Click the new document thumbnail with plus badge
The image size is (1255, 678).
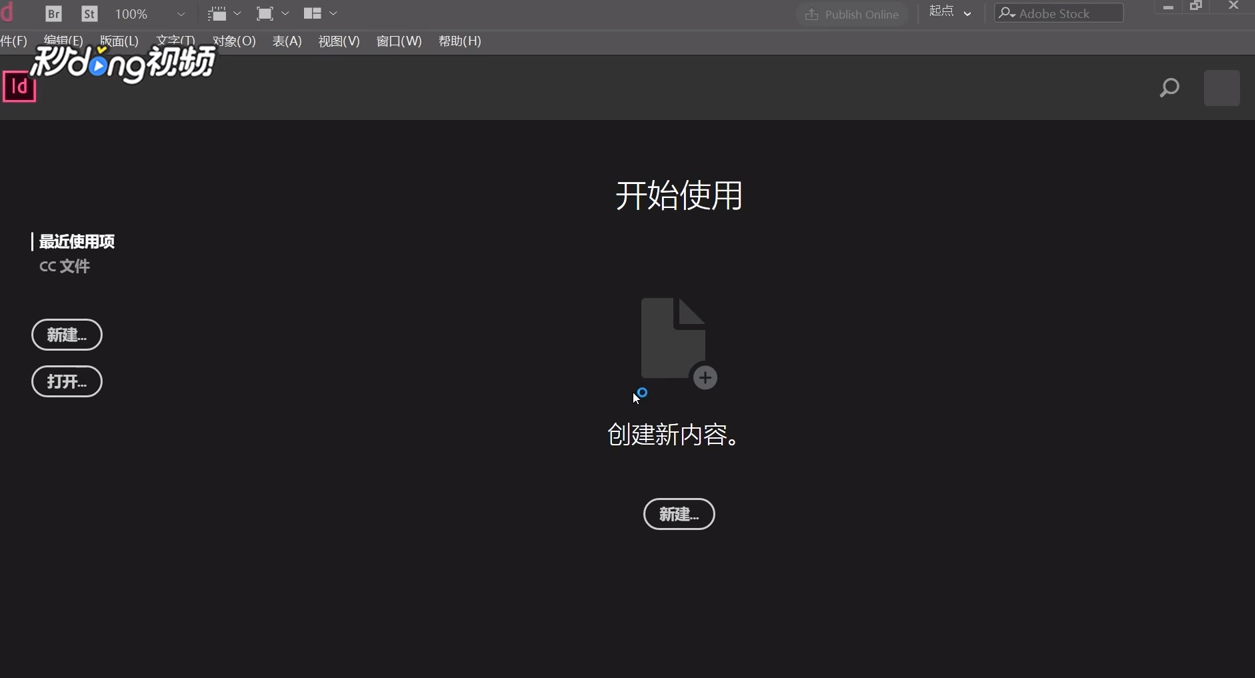tap(675, 340)
